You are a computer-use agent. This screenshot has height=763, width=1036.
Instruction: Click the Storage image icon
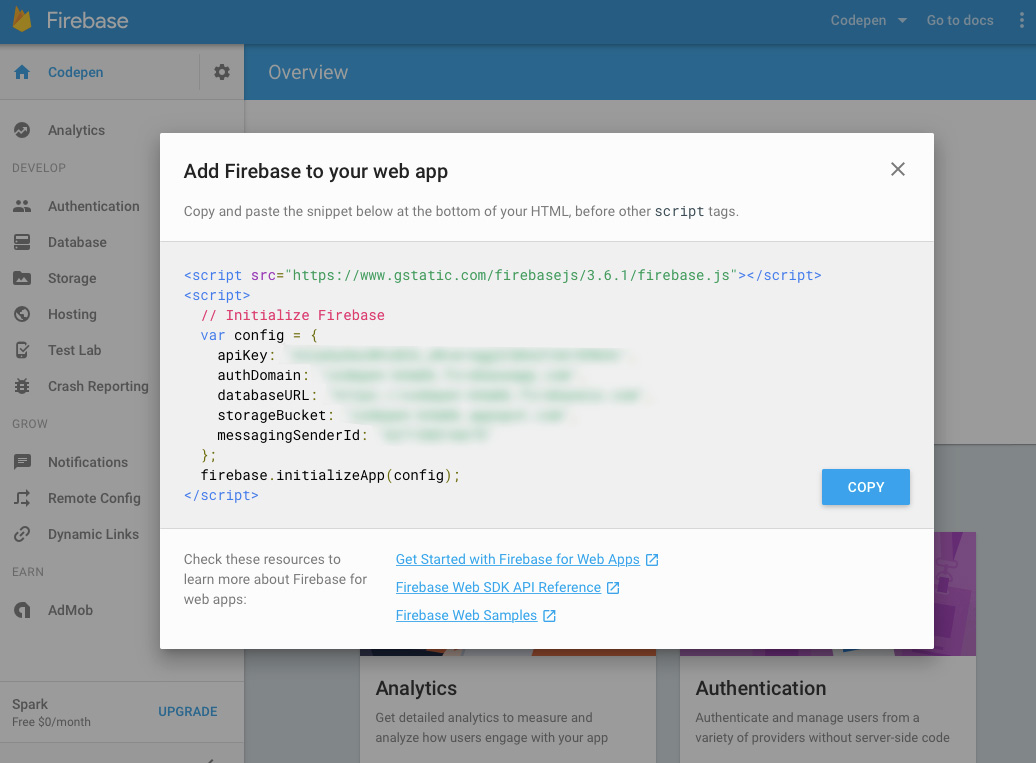coord(22,278)
